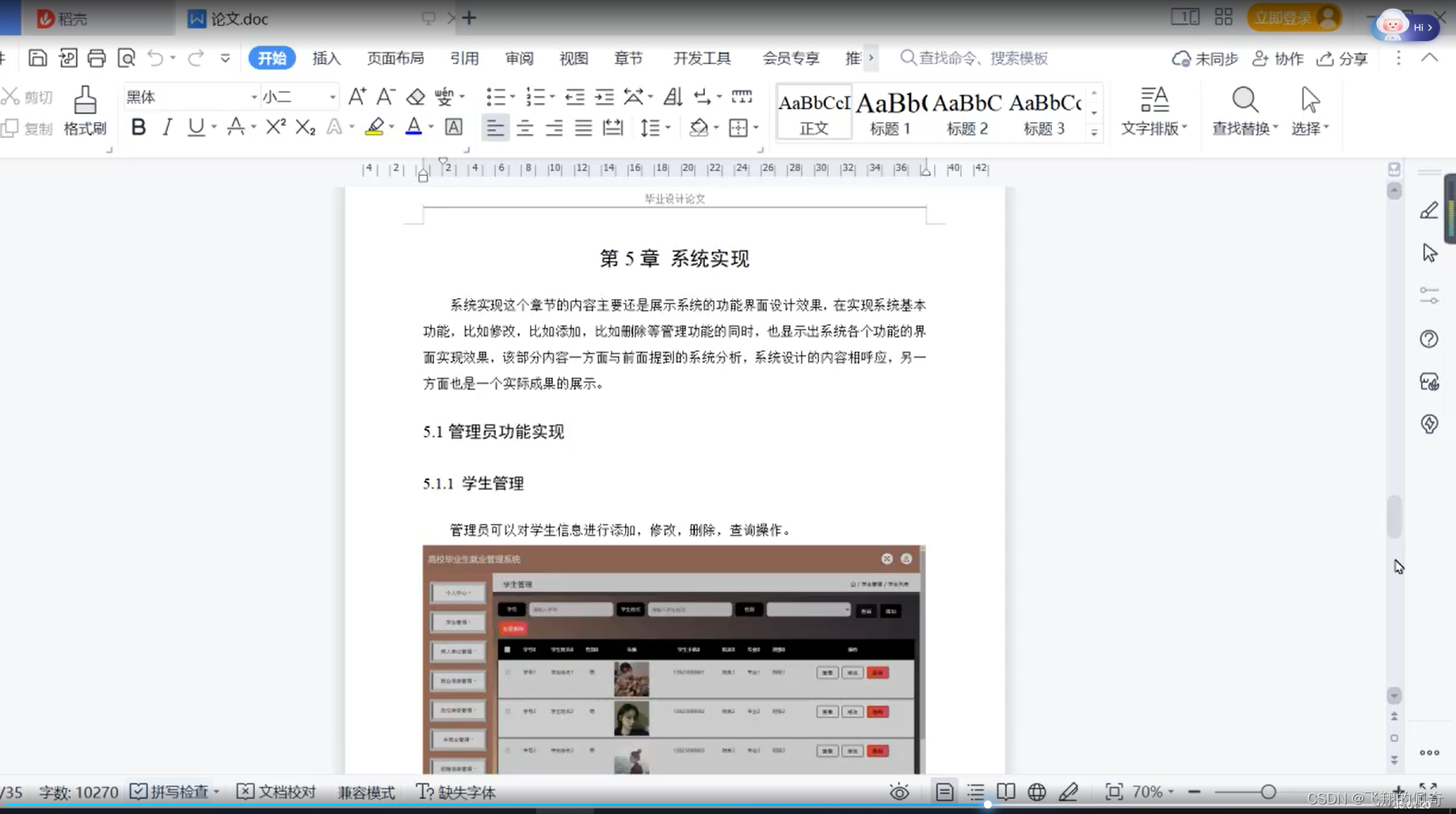Open the Insert ribbon tab
Image resolution: width=1456 pixels, height=814 pixels.
(326, 59)
